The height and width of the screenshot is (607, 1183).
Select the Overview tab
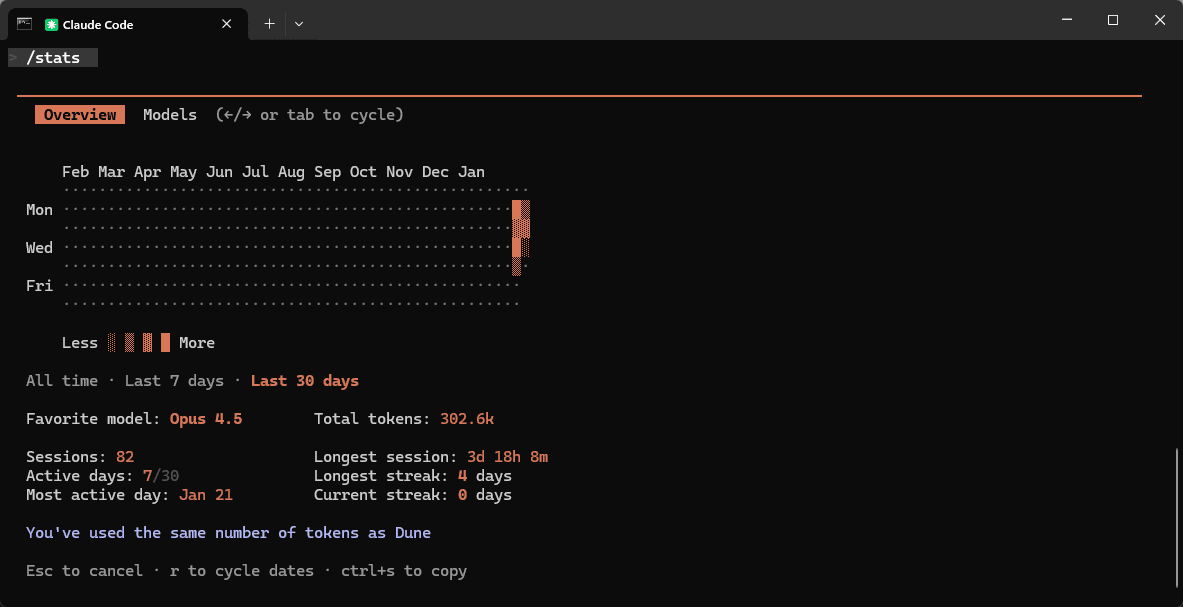point(79,114)
